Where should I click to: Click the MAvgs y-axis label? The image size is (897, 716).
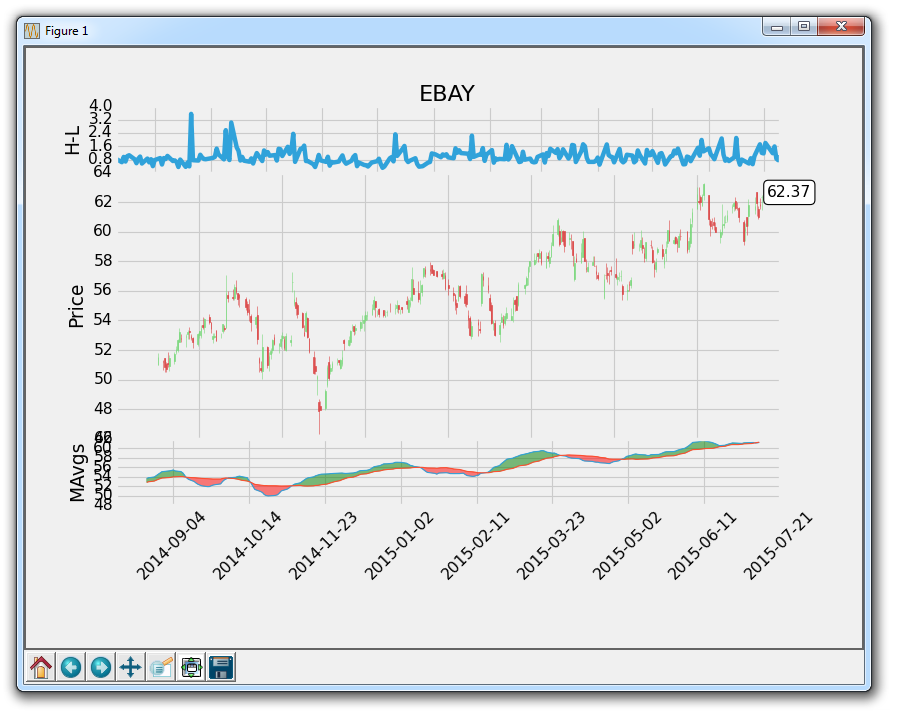(77, 473)
